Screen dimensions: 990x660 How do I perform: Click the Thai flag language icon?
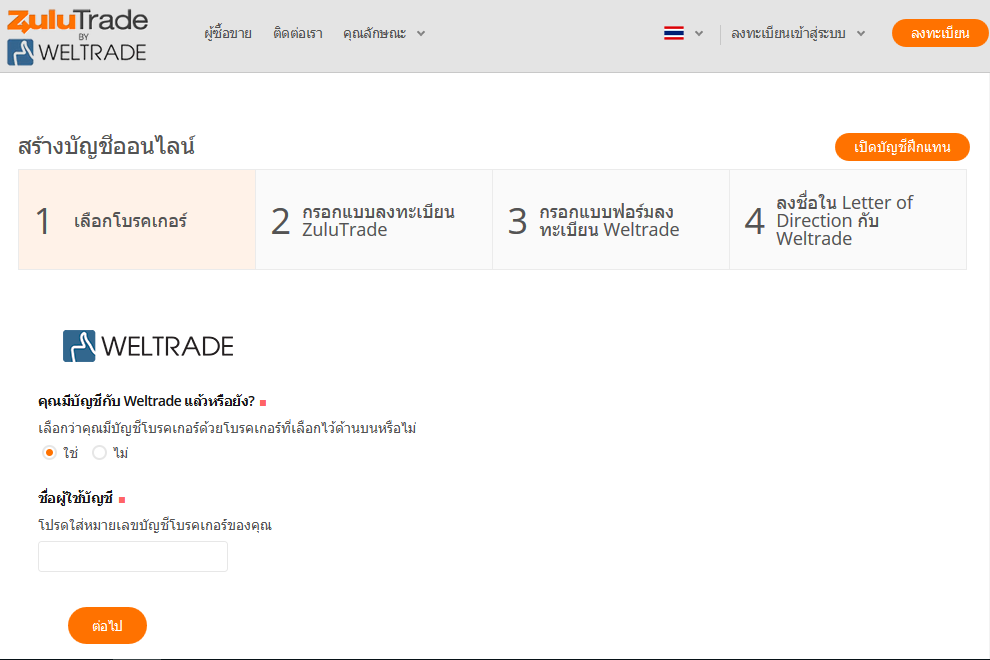tap(674, 33)
